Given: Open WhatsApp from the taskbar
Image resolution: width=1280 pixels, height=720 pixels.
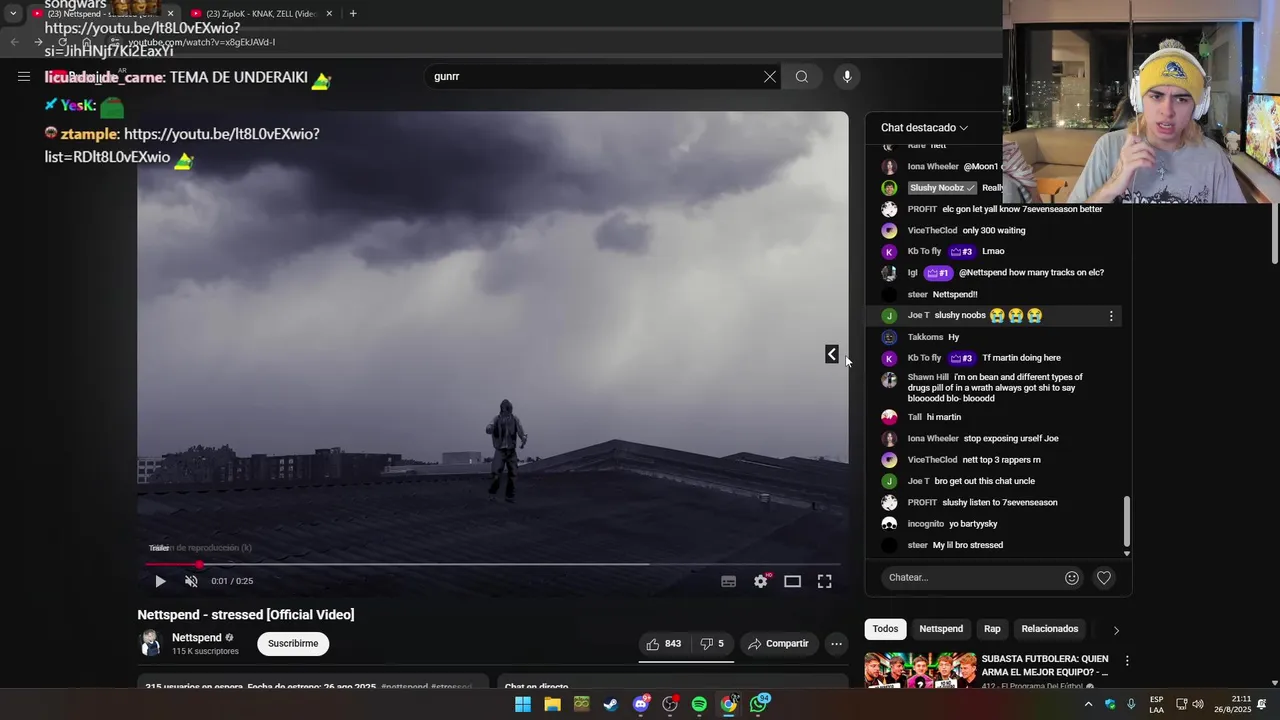Looking at the screenshot, I should point(759,704).
